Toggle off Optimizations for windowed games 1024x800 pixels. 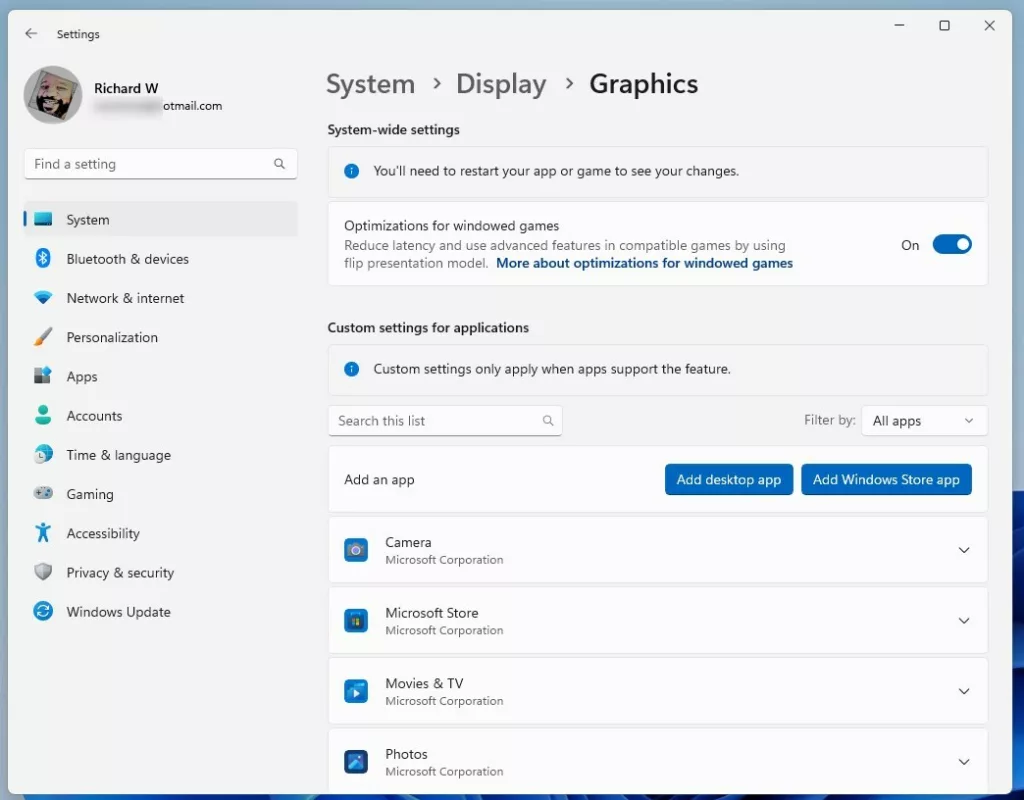[952, 244]
